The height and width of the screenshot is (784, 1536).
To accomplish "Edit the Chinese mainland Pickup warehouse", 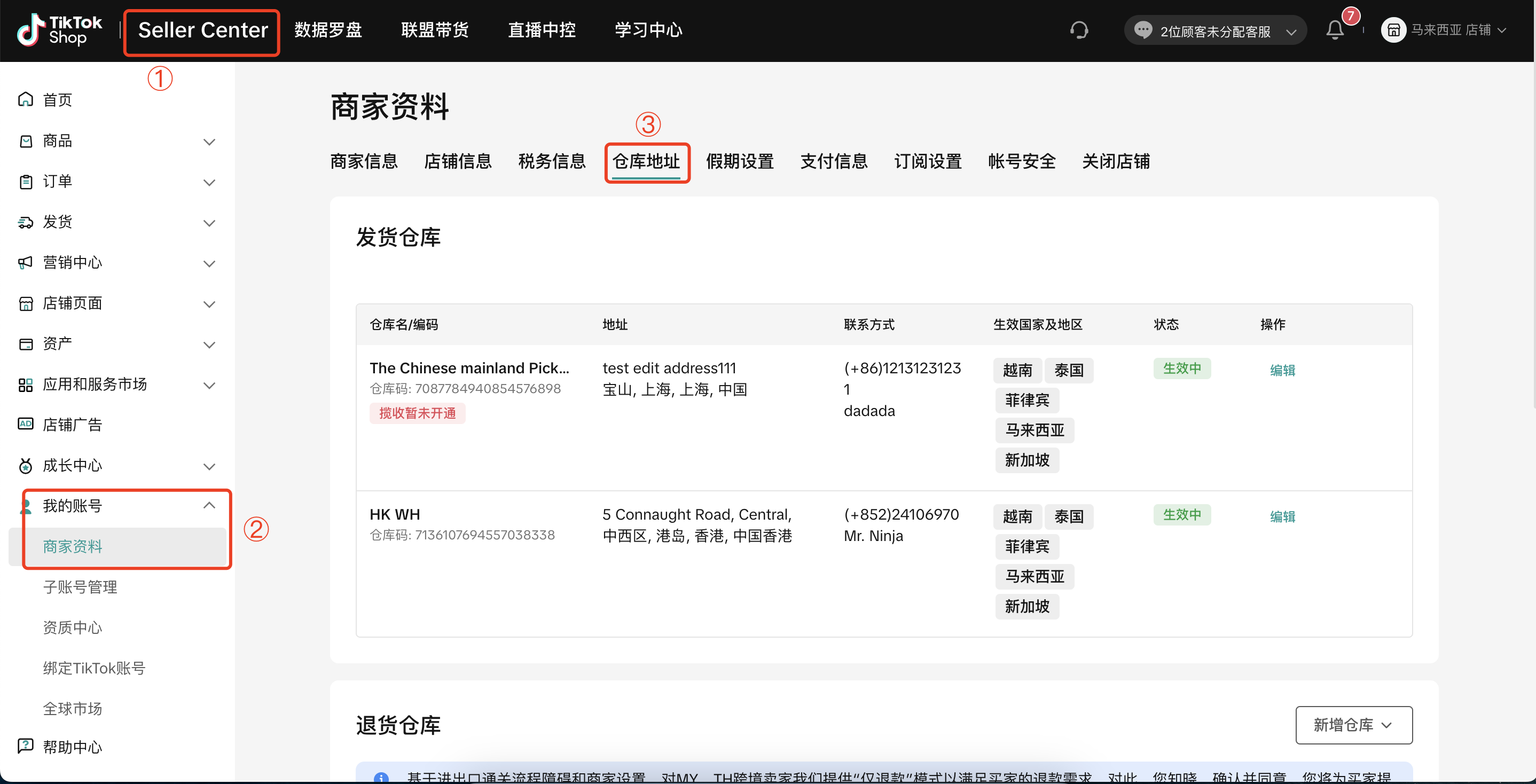I will [x=1282, y=370].
